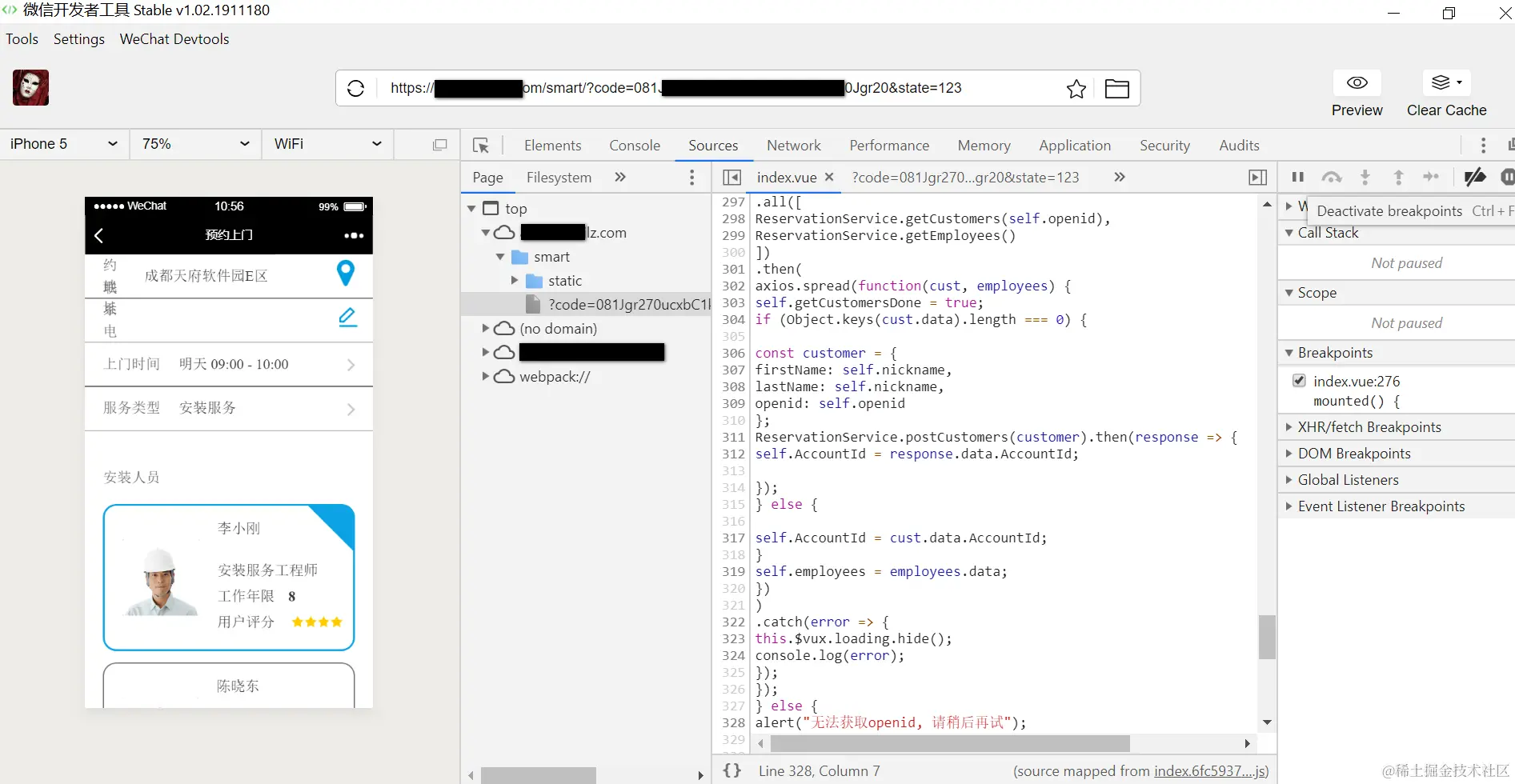
Task: Click the vertical scrollbar thumb in the code editor
Action: click(1267, 637)
